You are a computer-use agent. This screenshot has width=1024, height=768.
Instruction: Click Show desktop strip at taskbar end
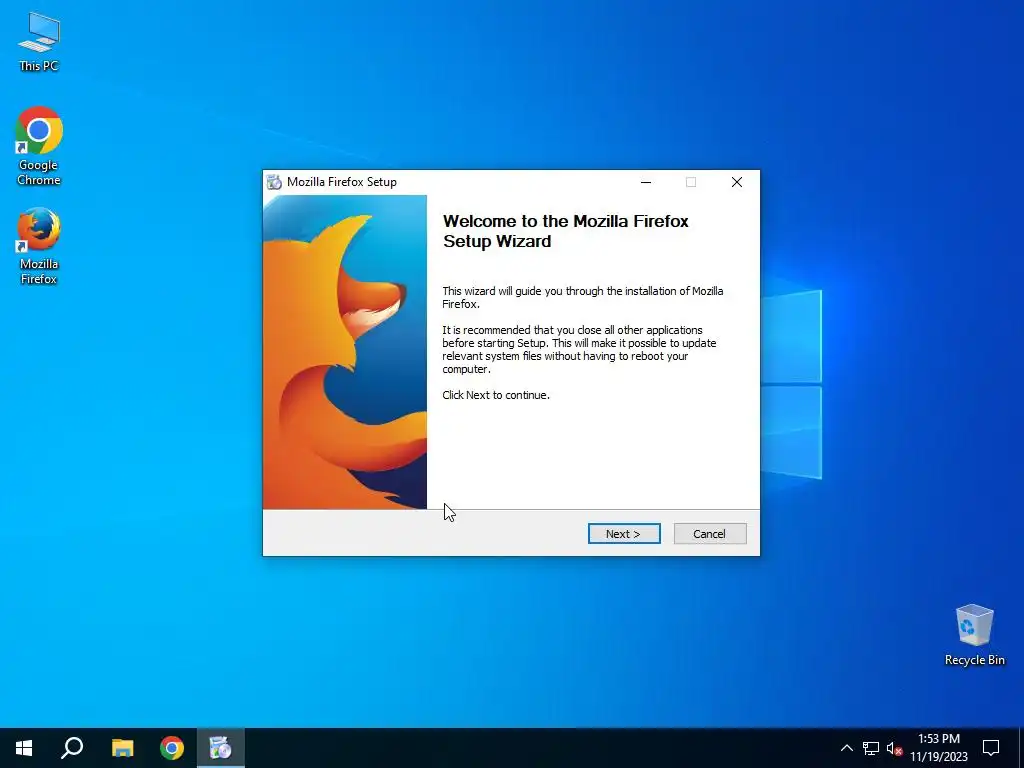tap(1021, 748)
